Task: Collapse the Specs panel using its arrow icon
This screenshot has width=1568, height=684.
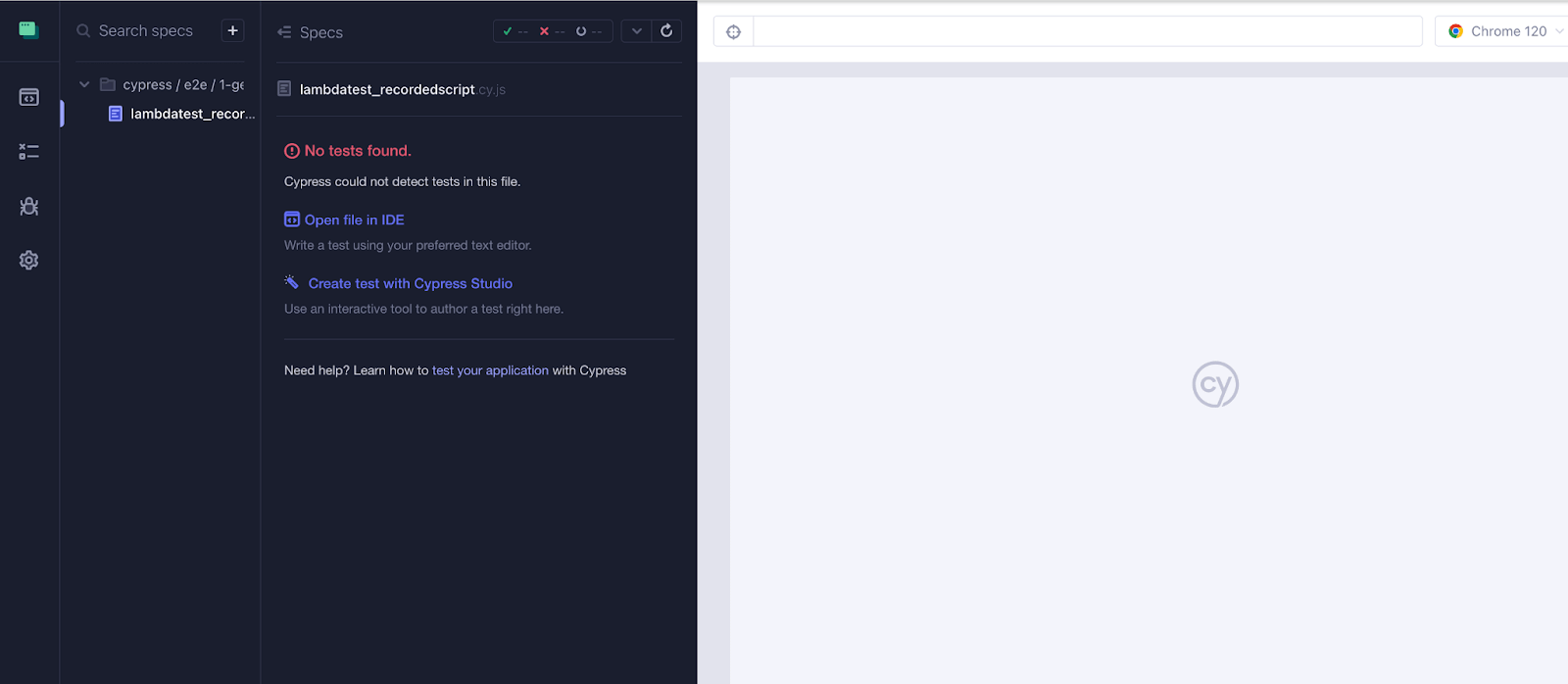Action: tap(284, 32)
